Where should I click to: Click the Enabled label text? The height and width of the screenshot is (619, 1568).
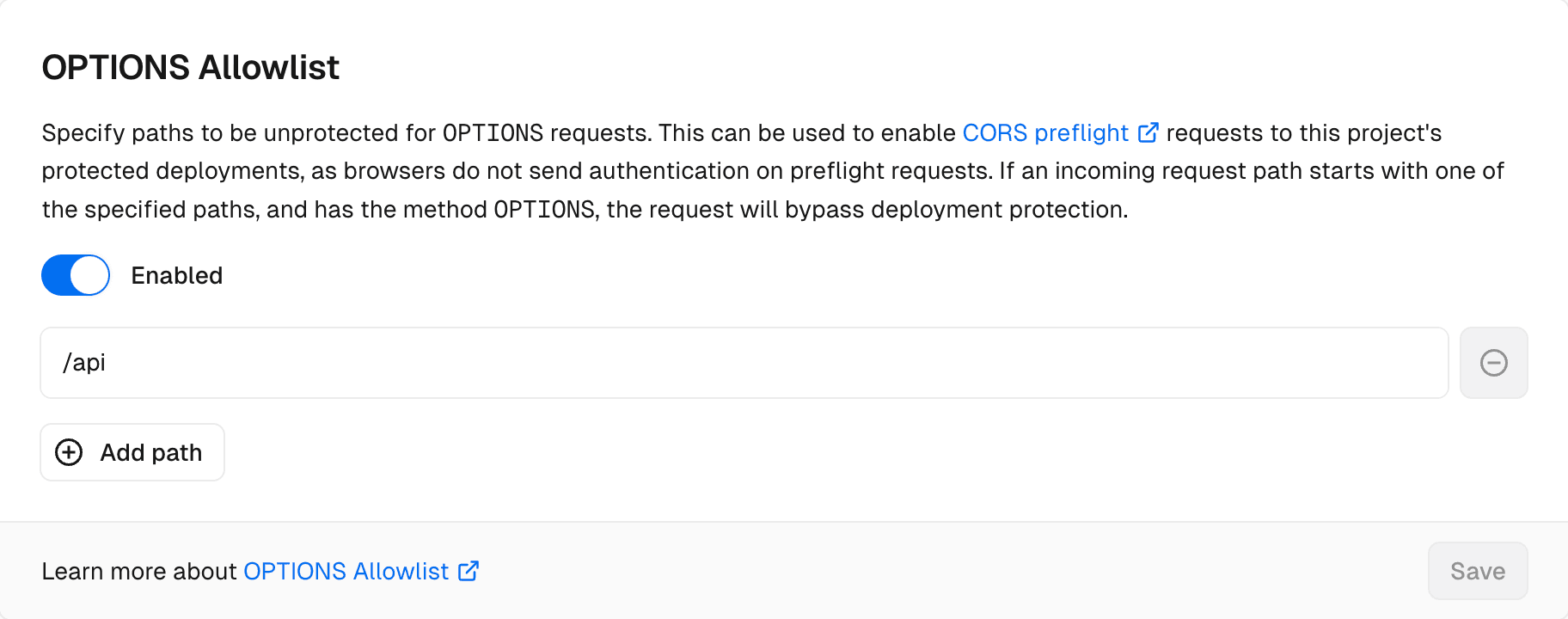(x=177, y=275)
